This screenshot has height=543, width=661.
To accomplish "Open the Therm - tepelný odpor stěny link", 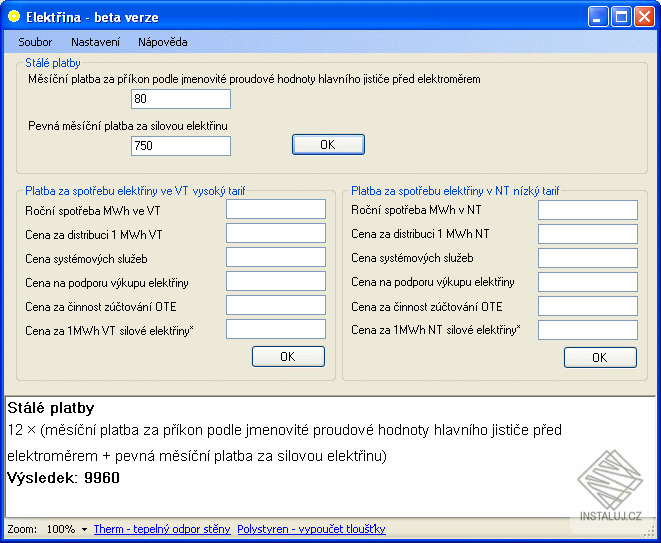I will click(x=162, y=529).
